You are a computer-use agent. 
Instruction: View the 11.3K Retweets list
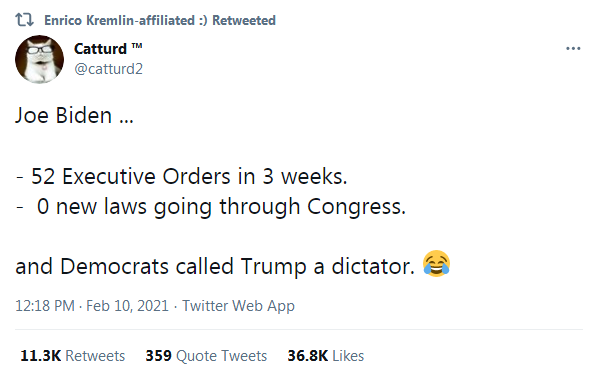(72, 356)
